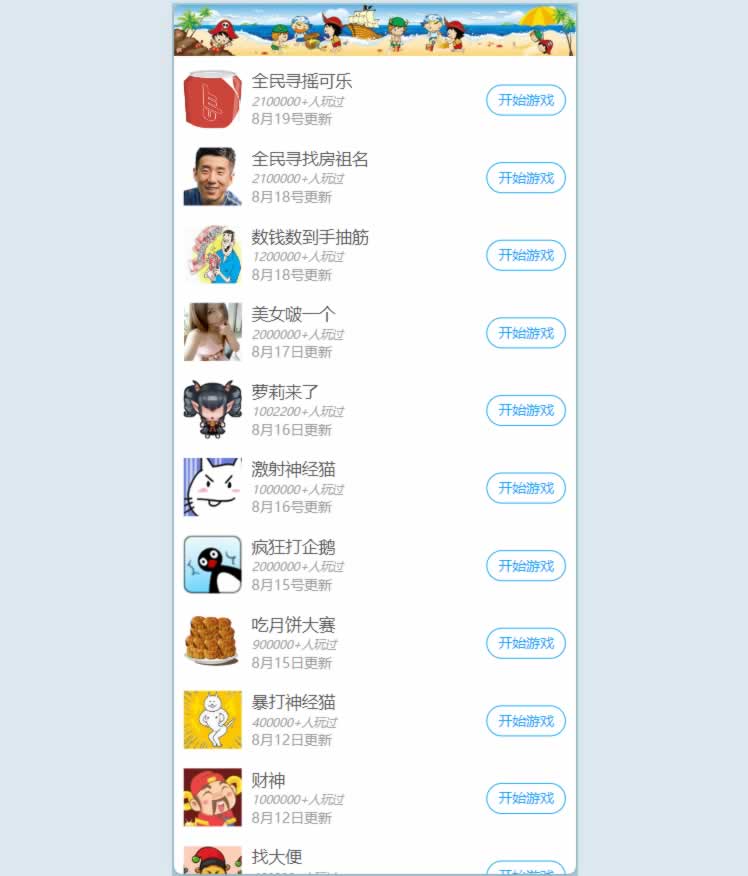Start the 萝莉来了 game
Image resolution: width=748 pixels, height=876 pixels.
(526, 411)
